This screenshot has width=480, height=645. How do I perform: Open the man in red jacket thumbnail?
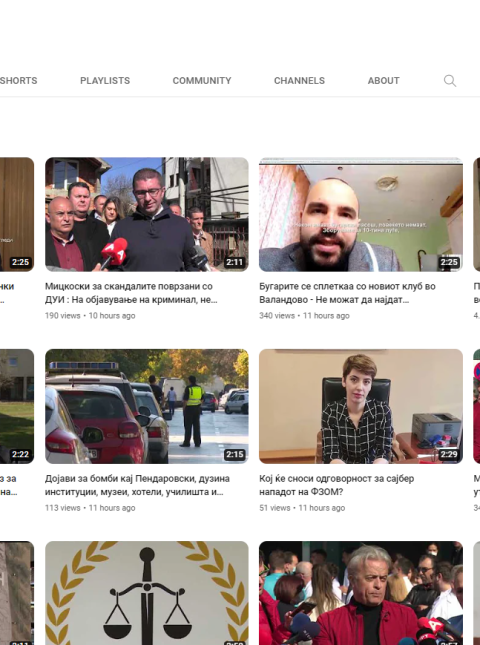coord(361,593)
